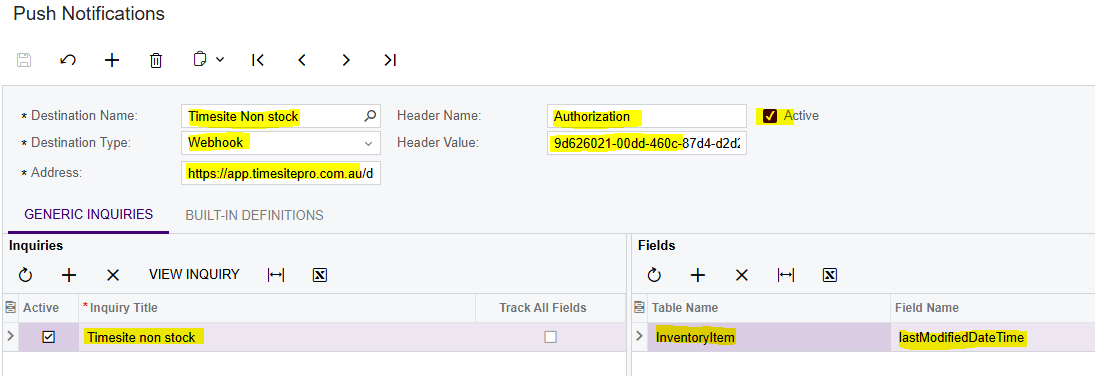This screenshot has height=376, width=1095.
Task: Select the Timesite non stock inquiry title cell
Action: pyautogui.click(x=277, y=337)
